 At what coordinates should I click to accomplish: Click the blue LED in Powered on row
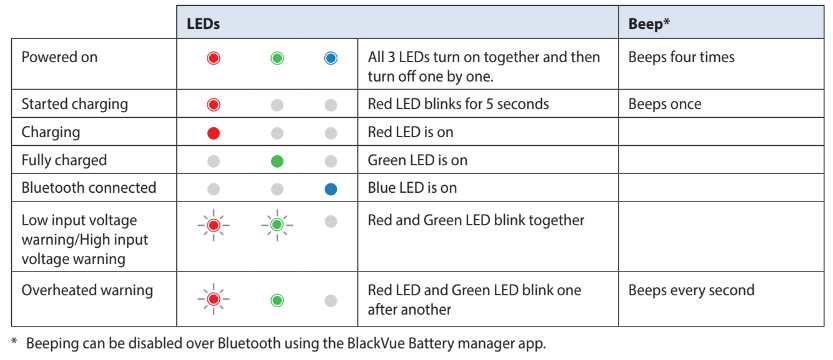[x=330, y=58]
